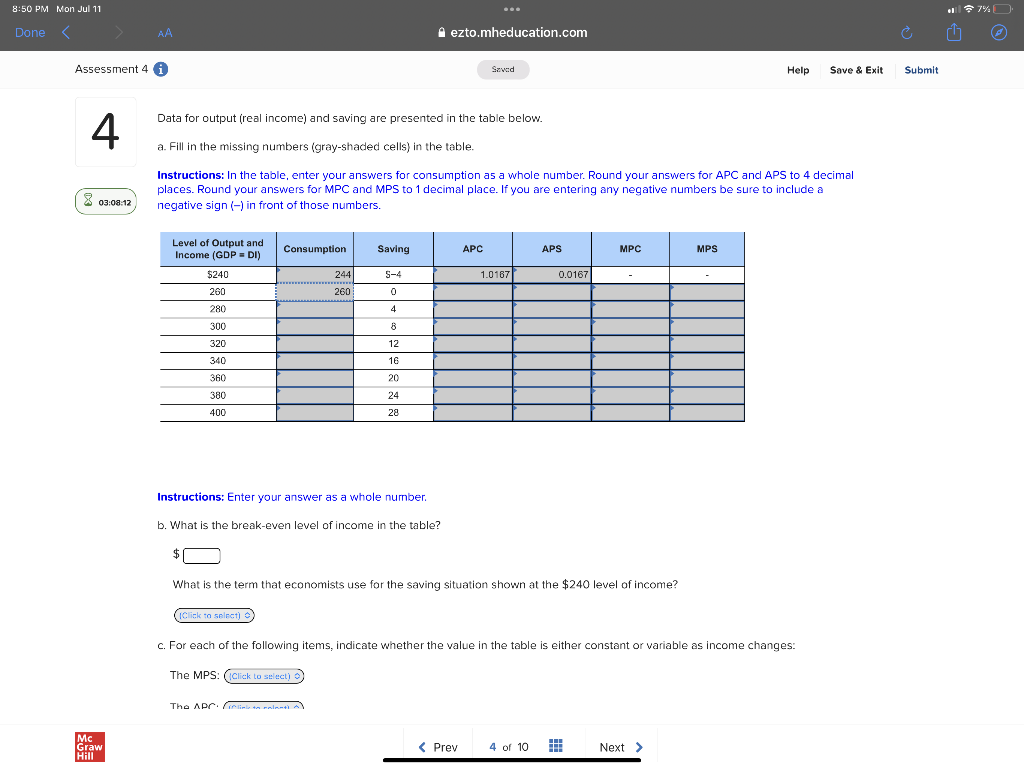Tap the Safari compass icon top right
The image size is (1024, 768).
(1000, 32)
